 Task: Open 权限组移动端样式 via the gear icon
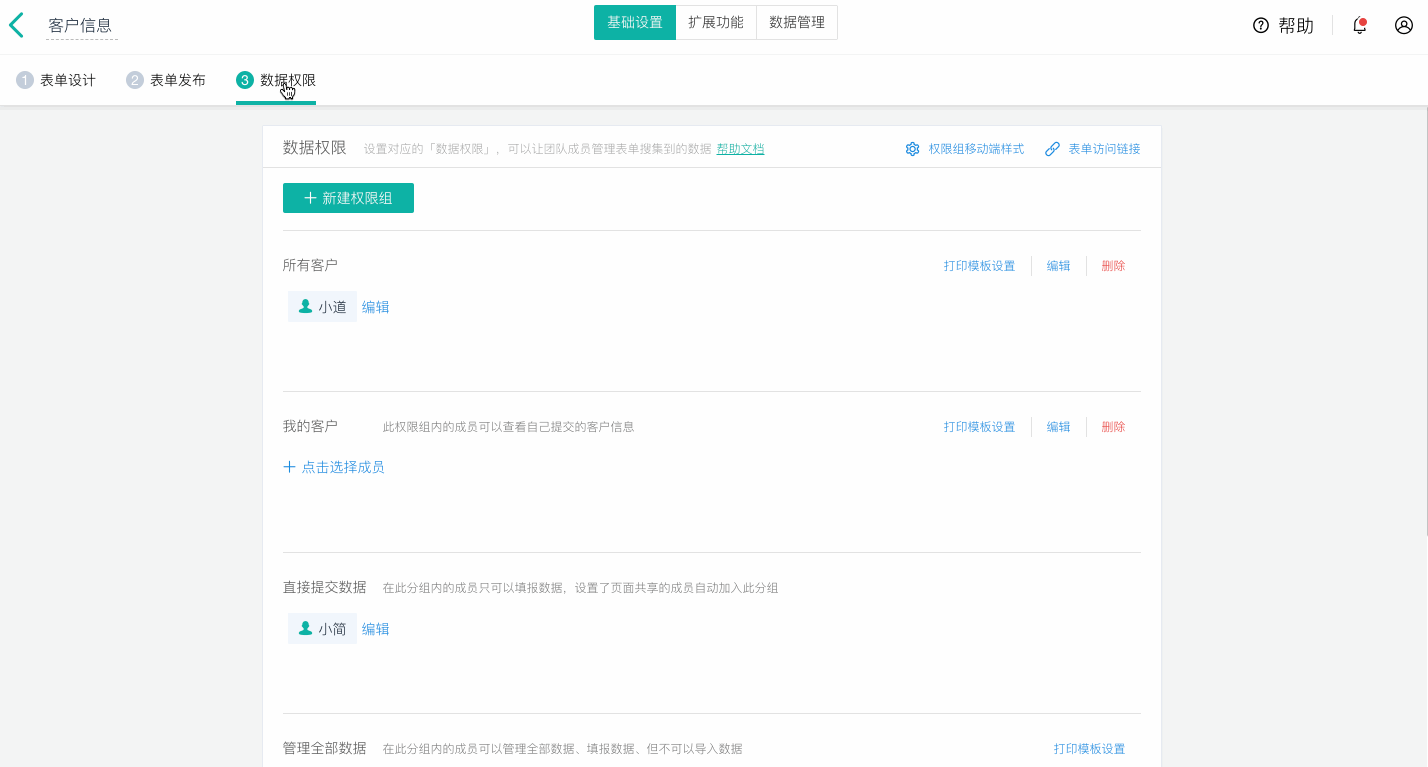click(912, 148)
